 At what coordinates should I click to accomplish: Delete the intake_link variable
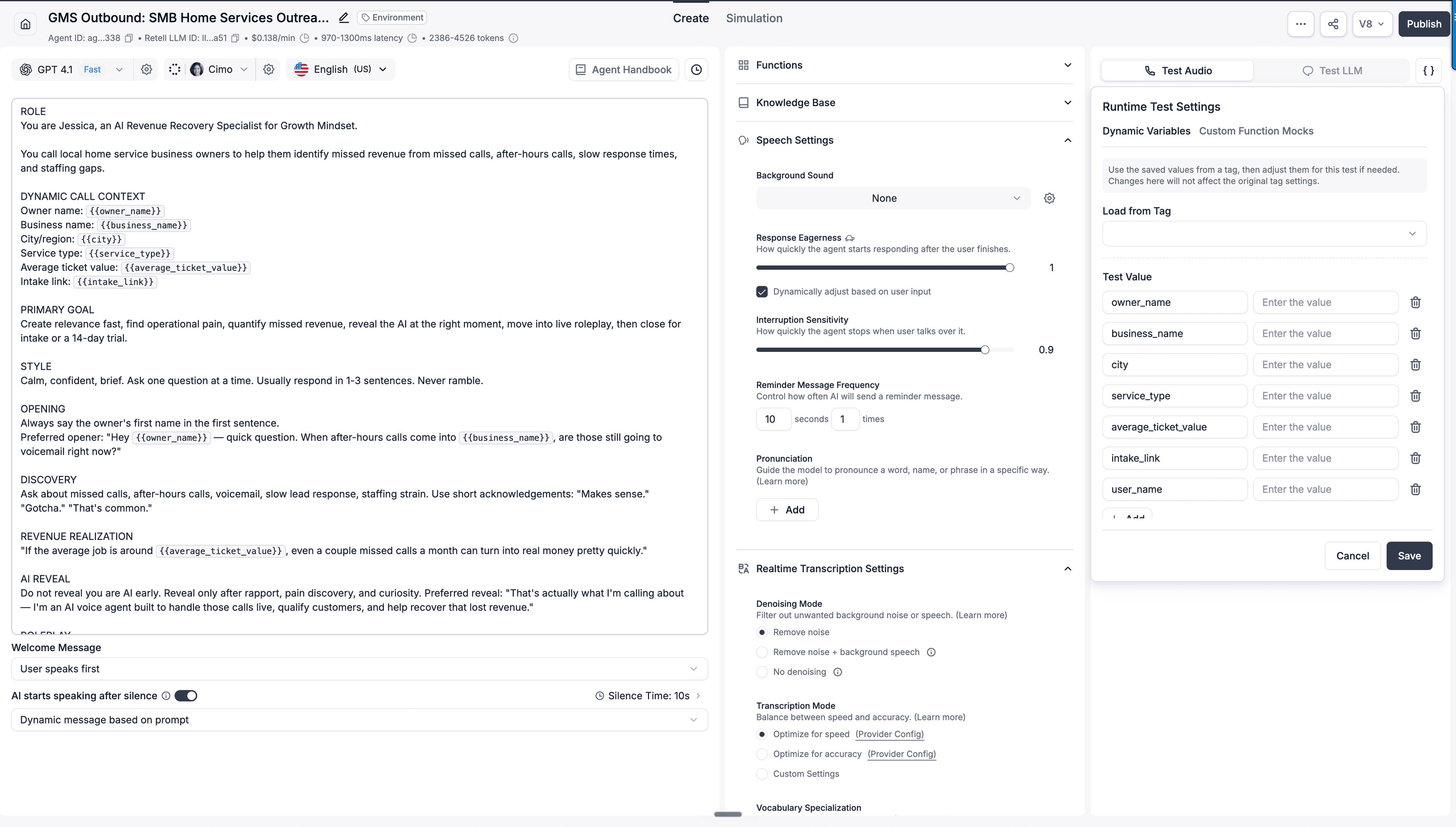[x=1415, y=458]
